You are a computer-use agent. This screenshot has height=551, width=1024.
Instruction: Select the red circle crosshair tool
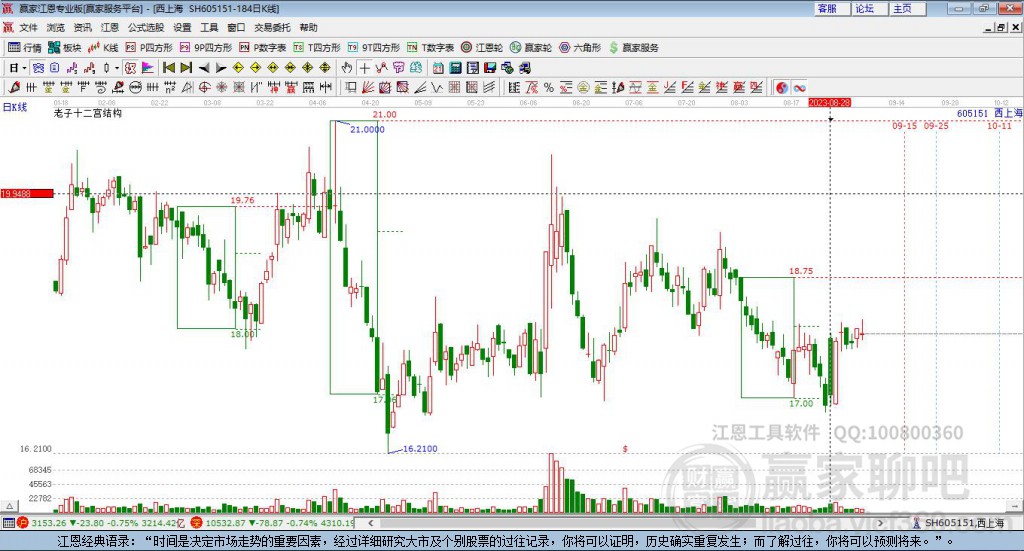tap(204, 87)
